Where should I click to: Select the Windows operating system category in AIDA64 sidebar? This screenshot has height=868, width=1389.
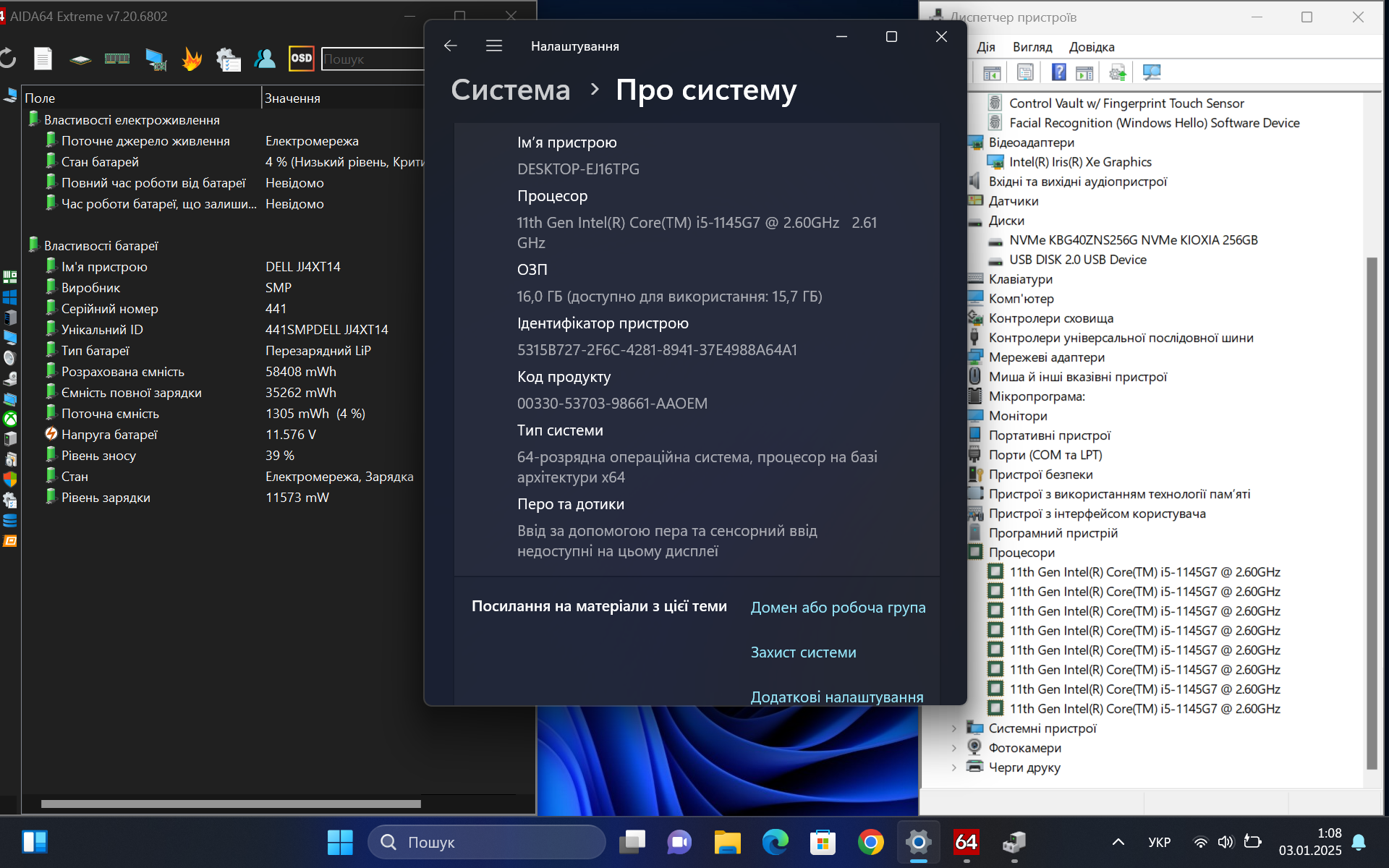[x=10, y=297]
